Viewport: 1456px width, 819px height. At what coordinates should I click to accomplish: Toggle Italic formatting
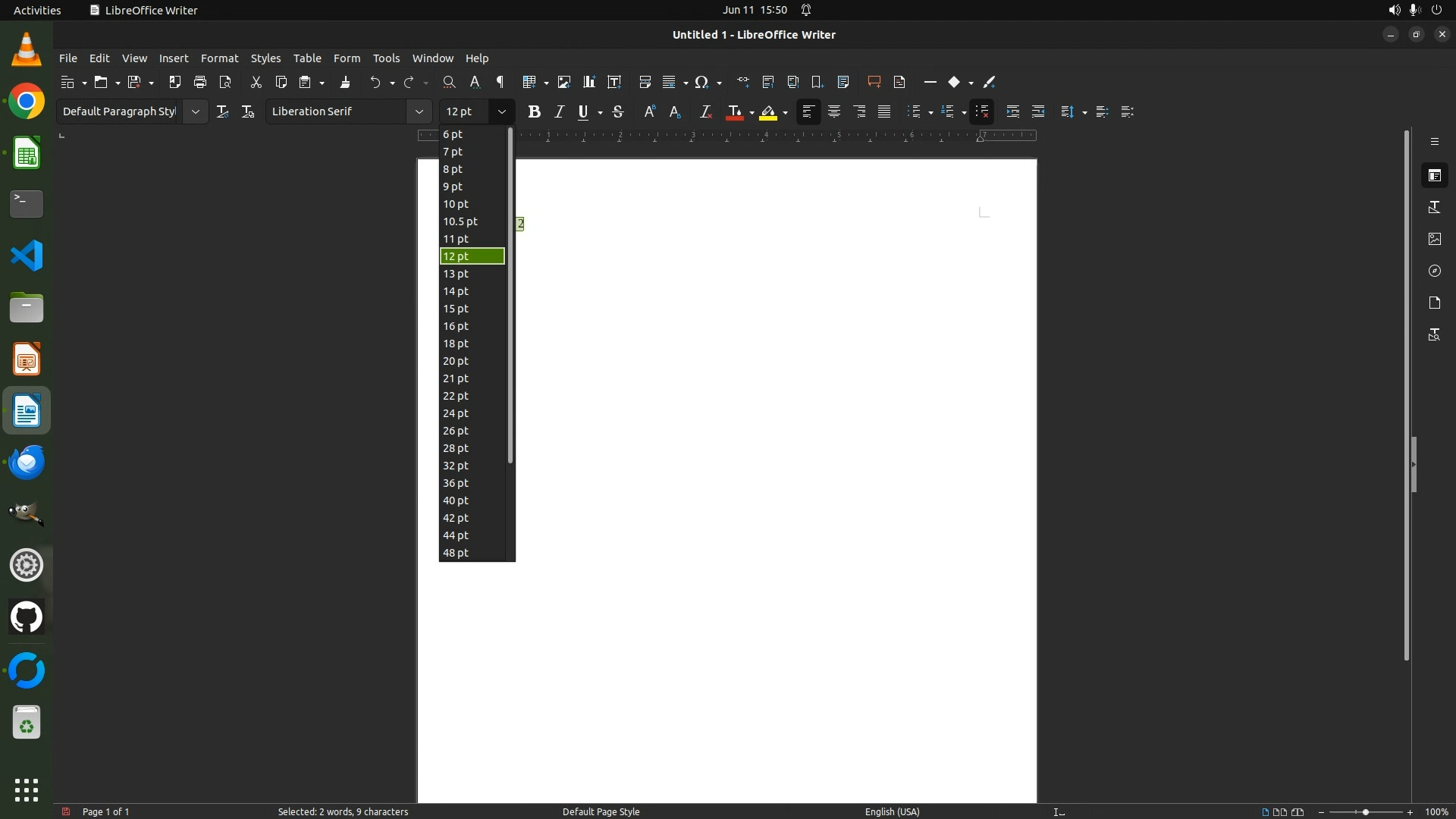coord(559,112)
